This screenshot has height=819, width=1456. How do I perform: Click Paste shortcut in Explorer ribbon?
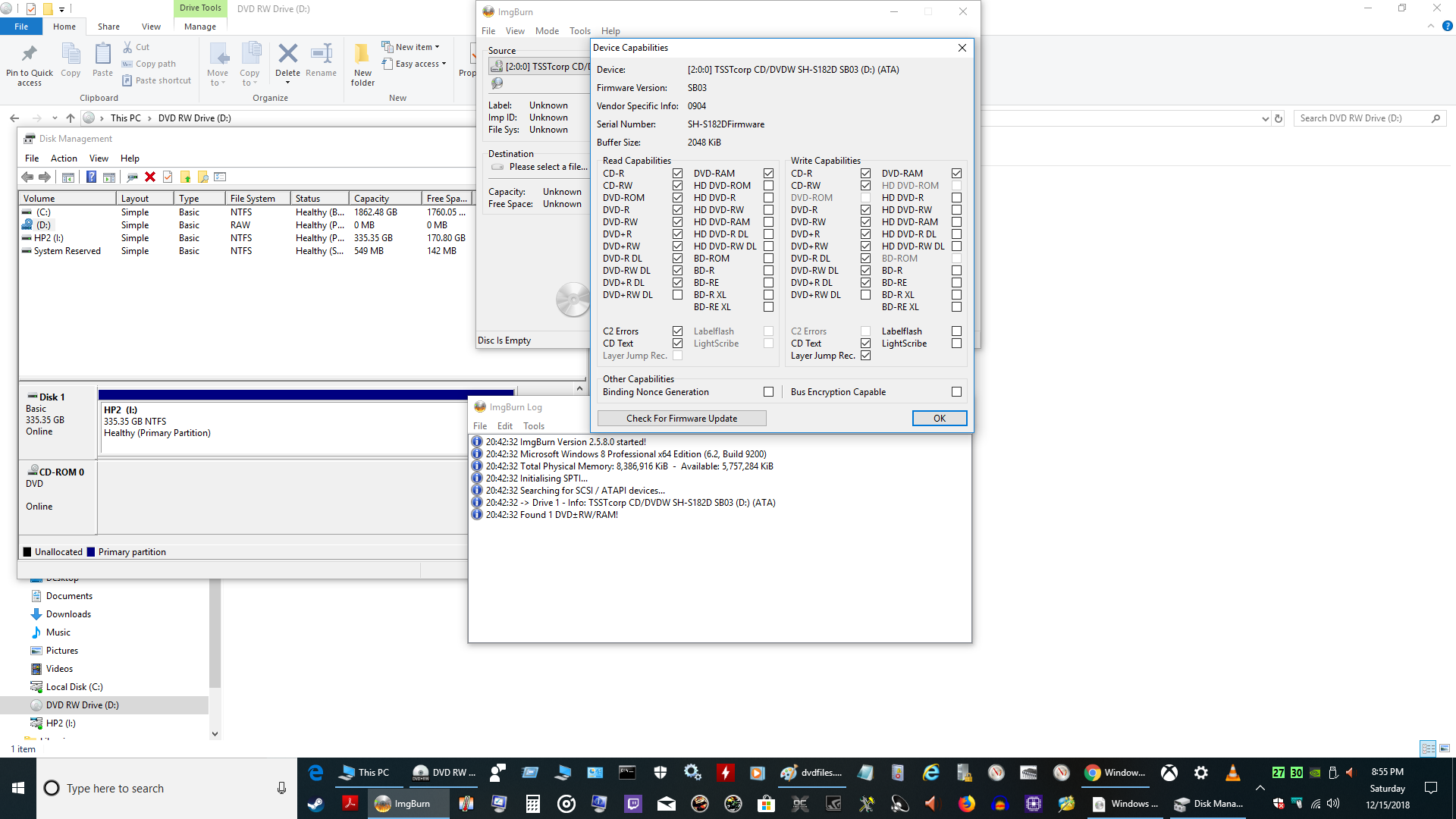156,80
